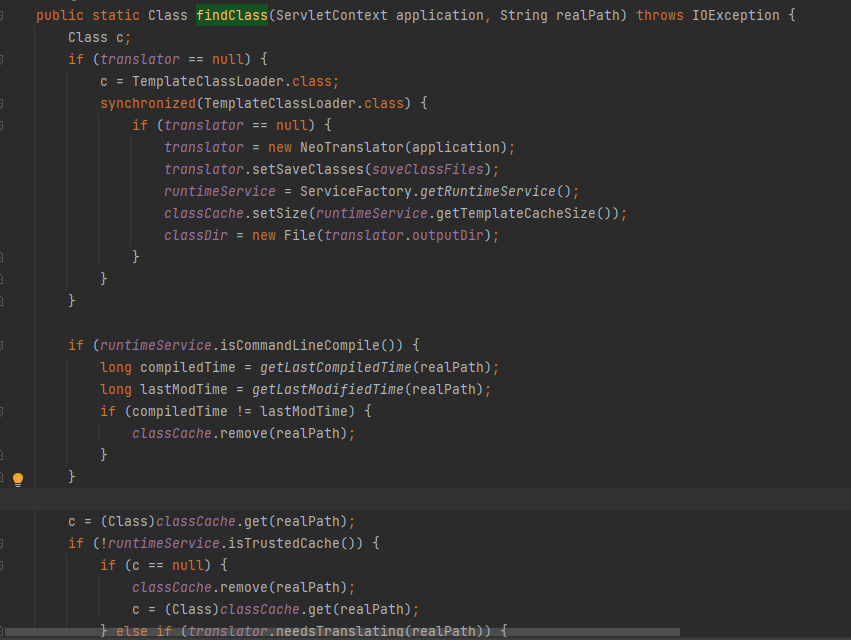Select the highlighted findClass search match
Image resolution: width=851 pixels, height=640 pixels.
232,15
